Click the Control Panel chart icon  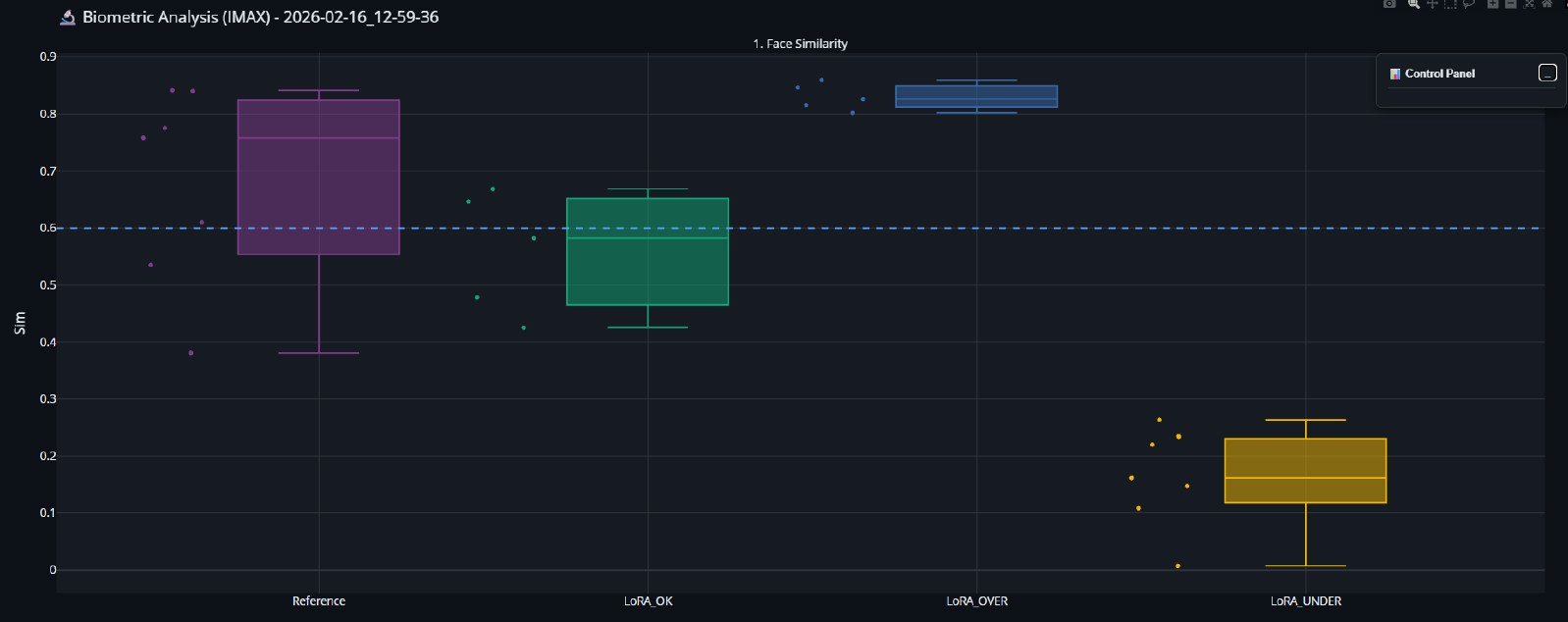coord(1395,74)
